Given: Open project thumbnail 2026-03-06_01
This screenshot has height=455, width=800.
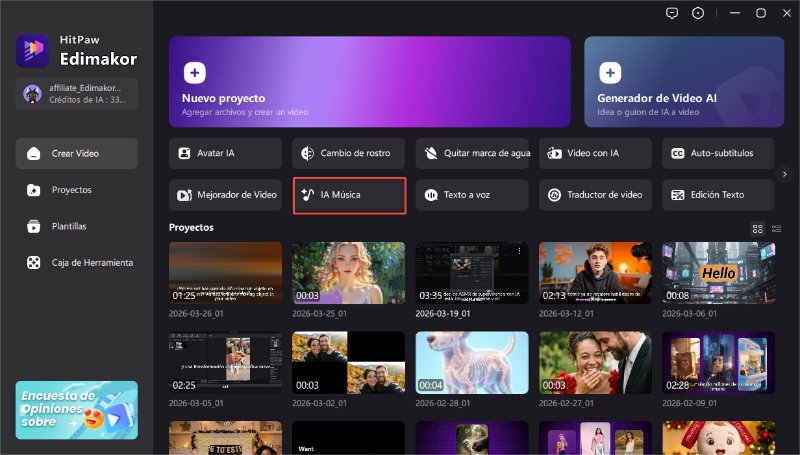Looking at the screenshot, I should tap(718, 273).
